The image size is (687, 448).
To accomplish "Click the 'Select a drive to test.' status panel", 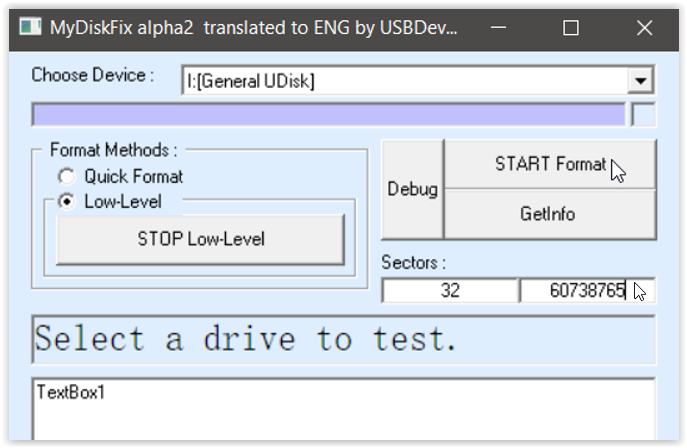I will (344, 339).
